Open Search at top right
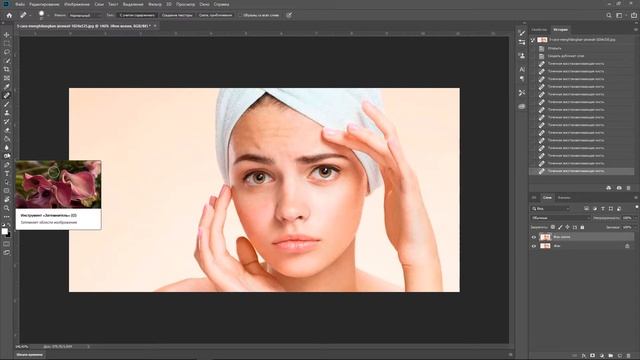Image resolution: width=640 pixels, height=360 pixels. [x=609, y=15]
